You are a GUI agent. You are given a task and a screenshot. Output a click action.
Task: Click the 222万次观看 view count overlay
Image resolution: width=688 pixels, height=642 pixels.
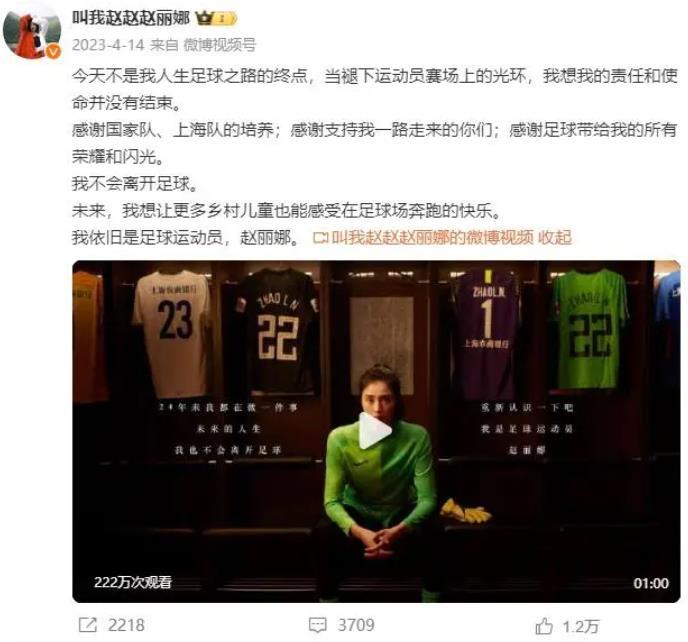133,582
